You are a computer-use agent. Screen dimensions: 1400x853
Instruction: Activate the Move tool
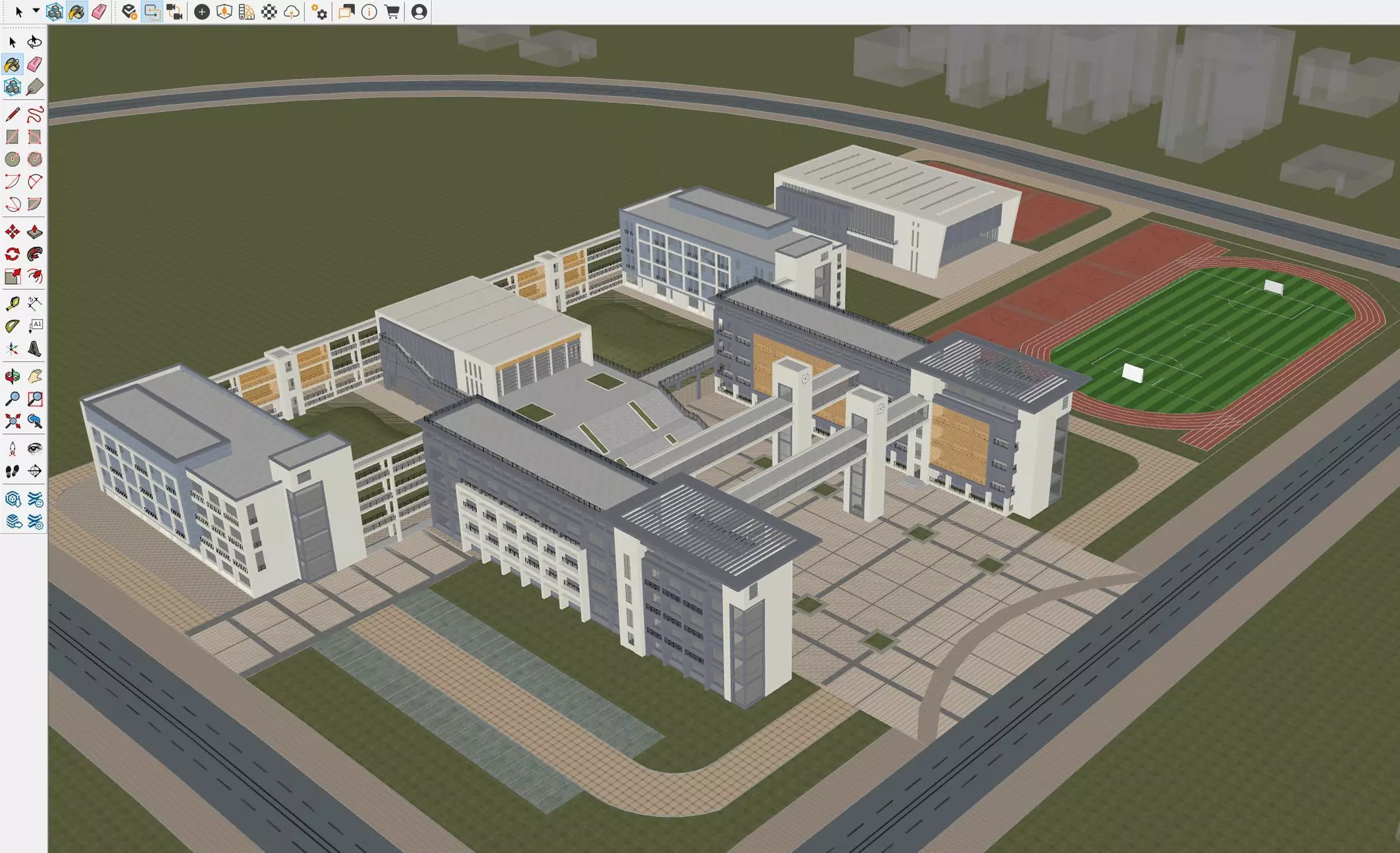tap(13, 232)
